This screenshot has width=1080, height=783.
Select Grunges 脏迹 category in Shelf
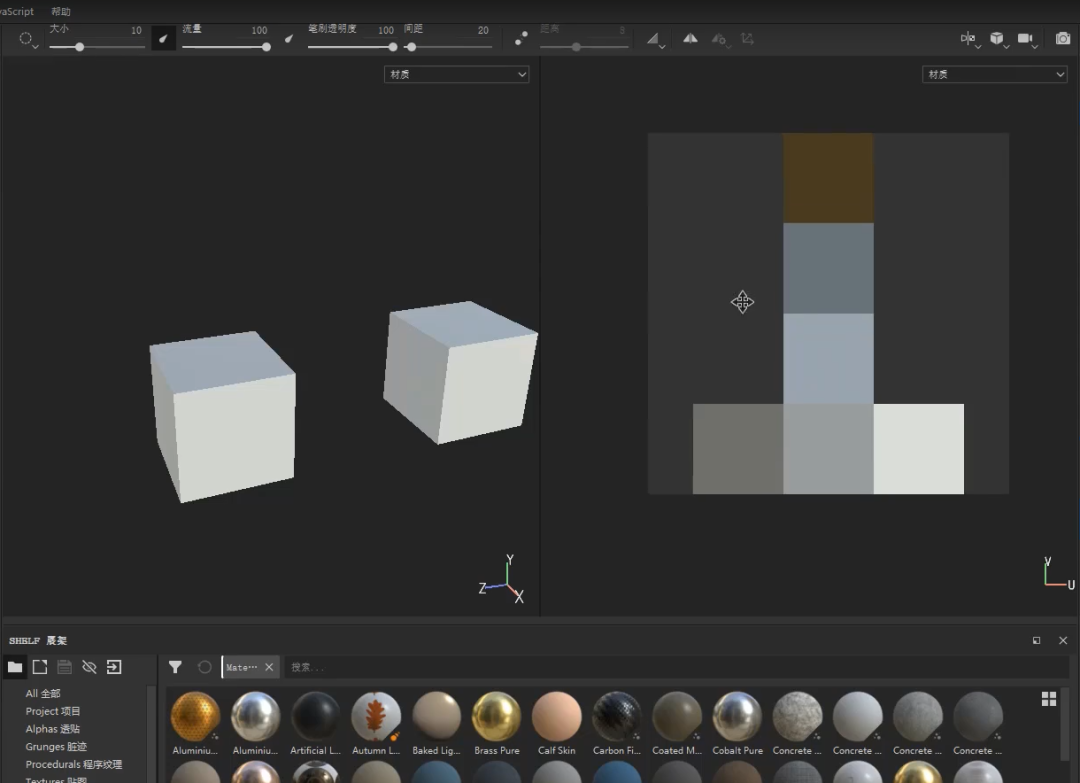(56, 747)
